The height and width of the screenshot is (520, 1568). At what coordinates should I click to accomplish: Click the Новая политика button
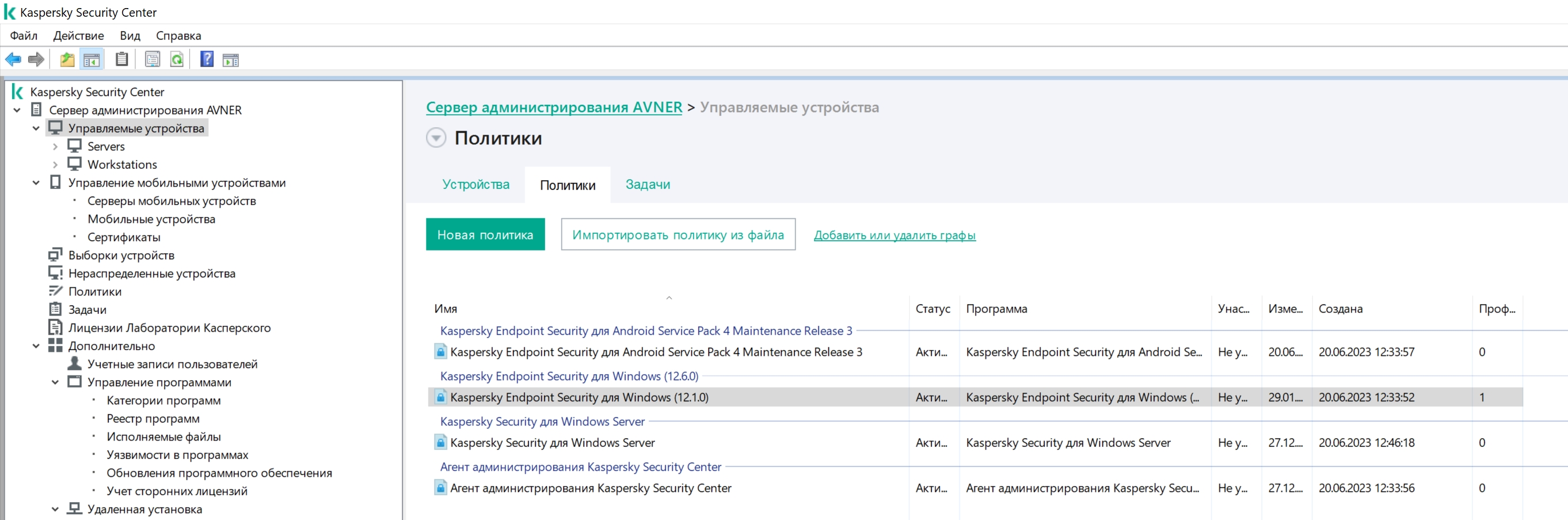[x=485, y=234]
